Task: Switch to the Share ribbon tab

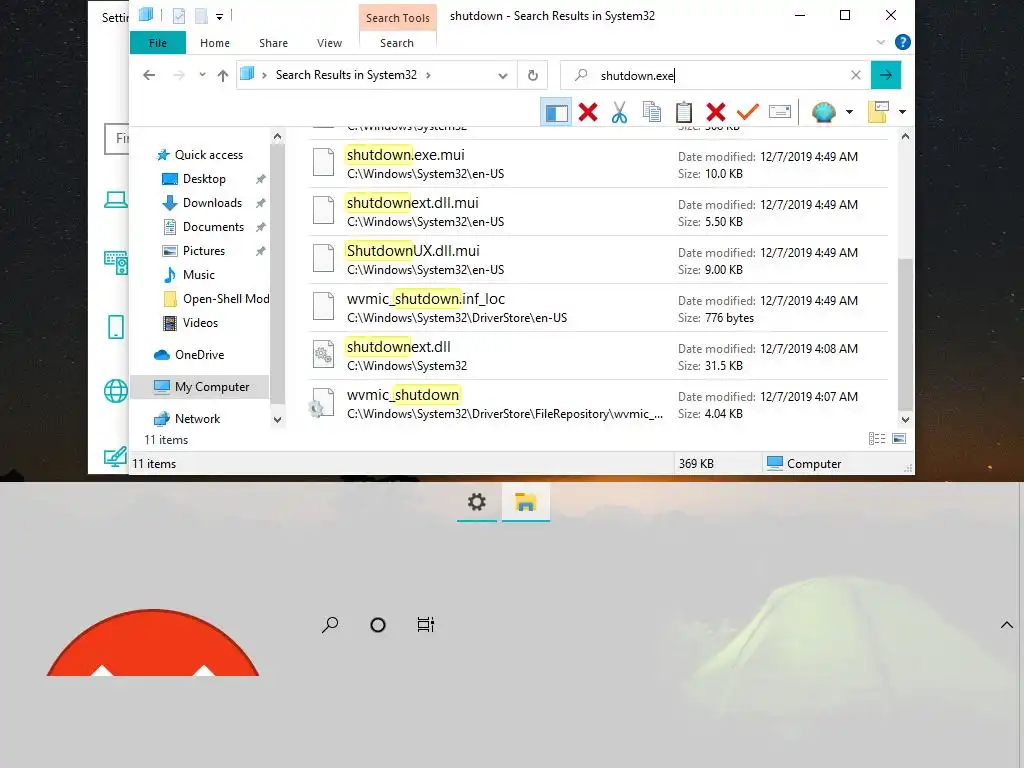Action: click(273, 43)
